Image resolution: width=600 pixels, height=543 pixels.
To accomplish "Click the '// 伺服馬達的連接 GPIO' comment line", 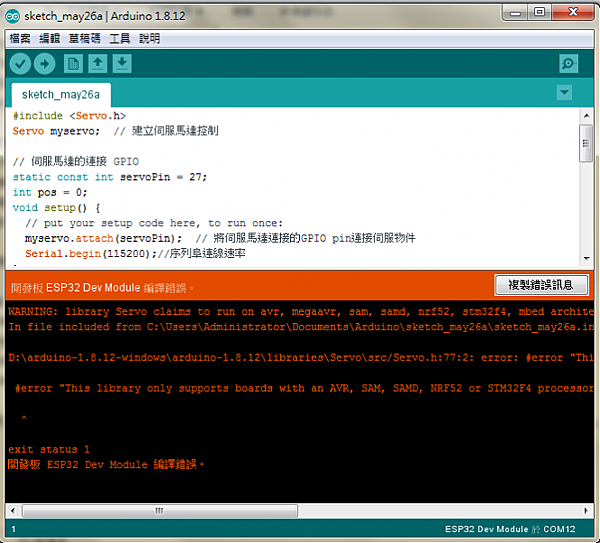I will 76,161.
